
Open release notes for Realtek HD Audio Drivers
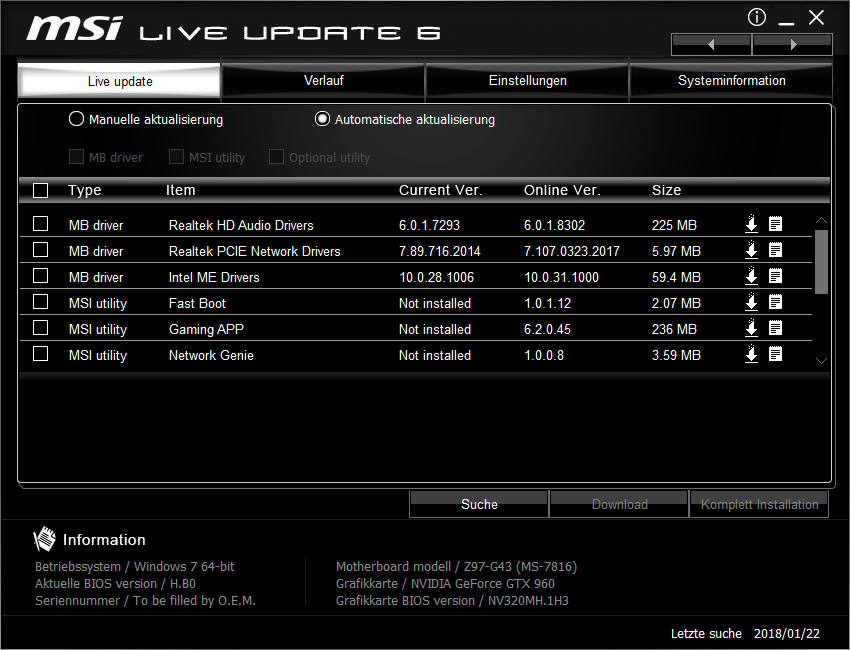[775, 224]
